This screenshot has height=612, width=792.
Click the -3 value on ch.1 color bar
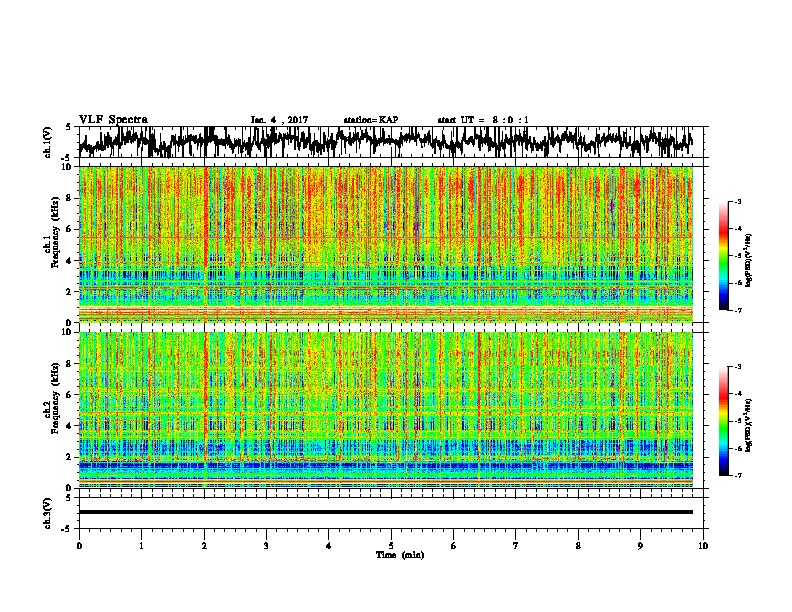click(737, 202)
